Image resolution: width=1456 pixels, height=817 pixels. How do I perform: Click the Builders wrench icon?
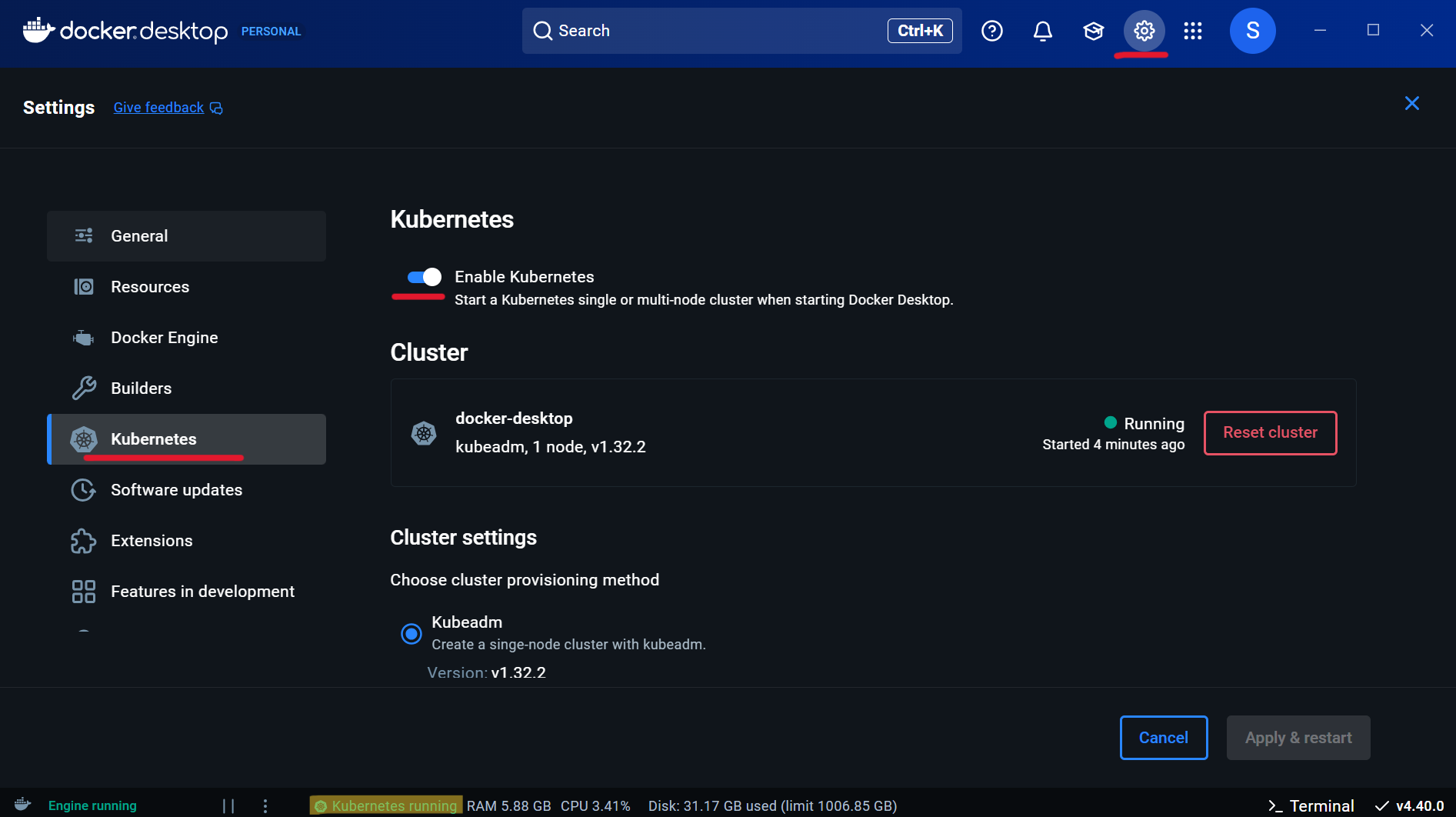tap(84, 388)
